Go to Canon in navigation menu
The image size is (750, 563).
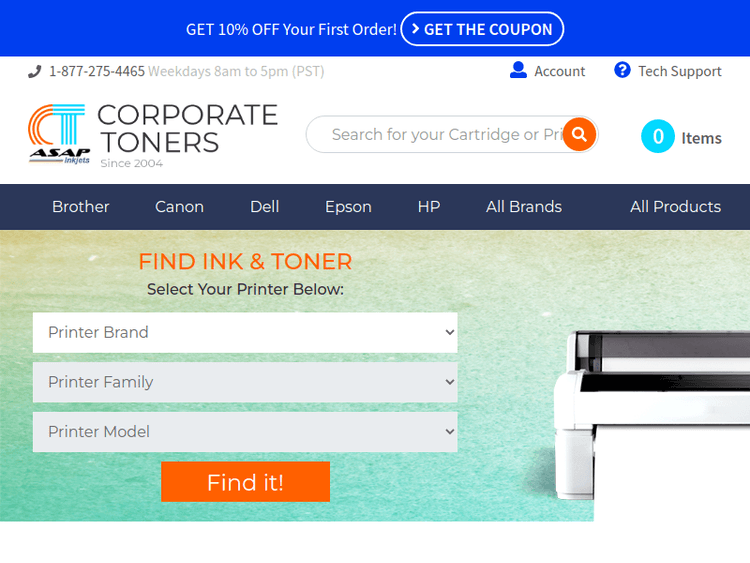179,207
